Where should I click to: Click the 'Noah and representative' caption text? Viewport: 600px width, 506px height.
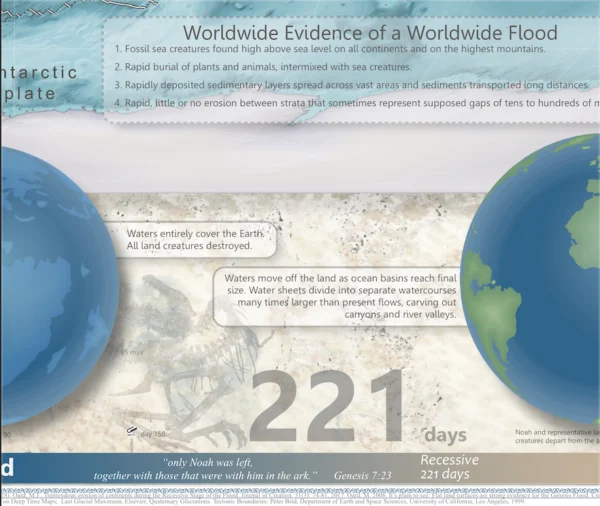[x=557, y=436]
